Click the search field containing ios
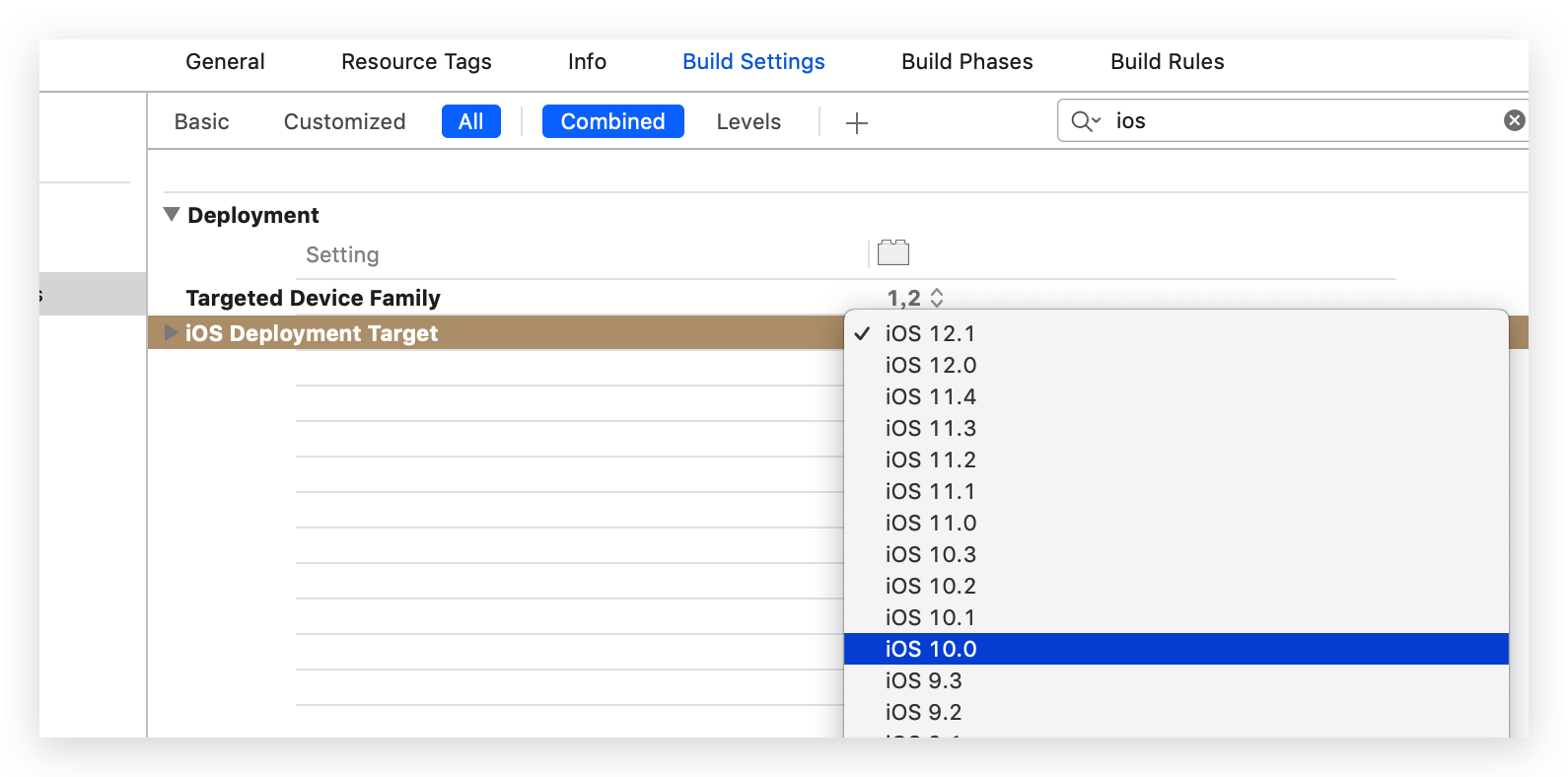The width and height of the screenshot is (1568, 777). tap(1293, 120)
